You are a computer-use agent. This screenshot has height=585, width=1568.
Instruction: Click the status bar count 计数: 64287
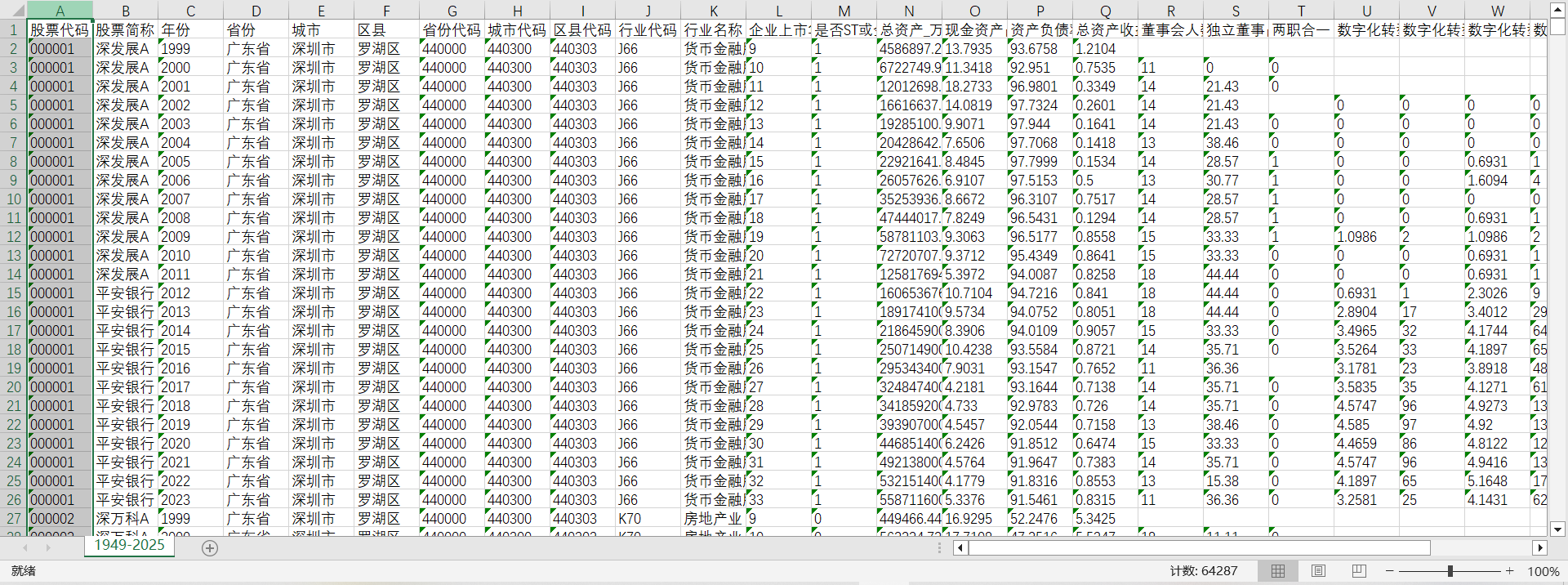coord(1203,571)
